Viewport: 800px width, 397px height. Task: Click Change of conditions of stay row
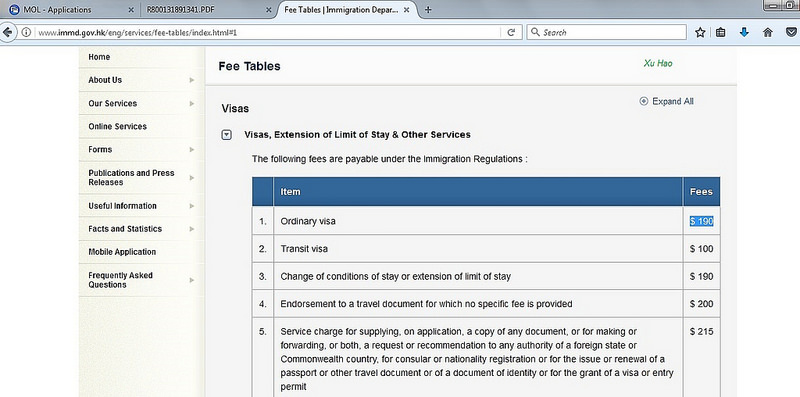click(395, 277)
